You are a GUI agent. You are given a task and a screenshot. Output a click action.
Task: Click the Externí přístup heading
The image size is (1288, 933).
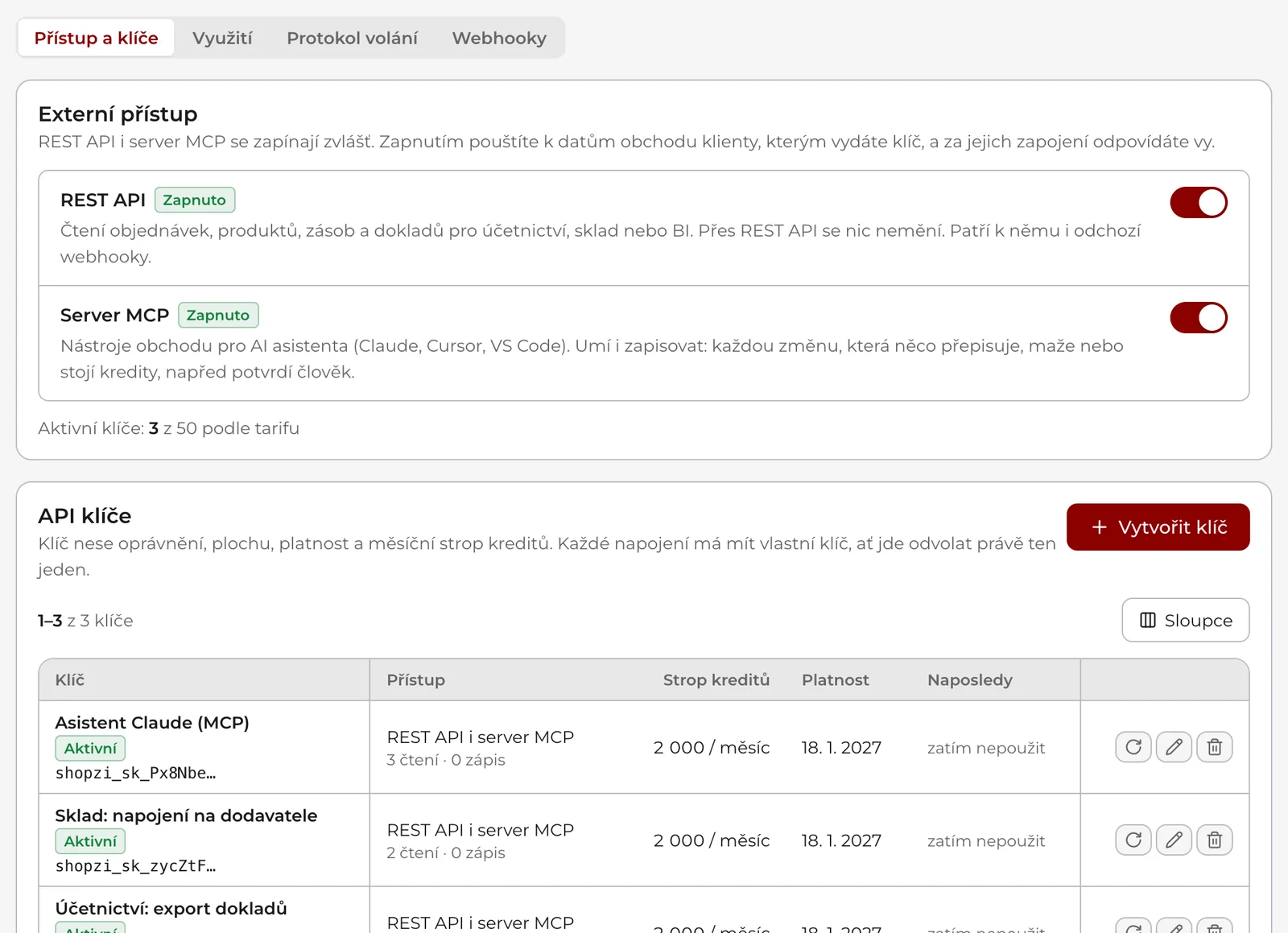coord(118,114)
